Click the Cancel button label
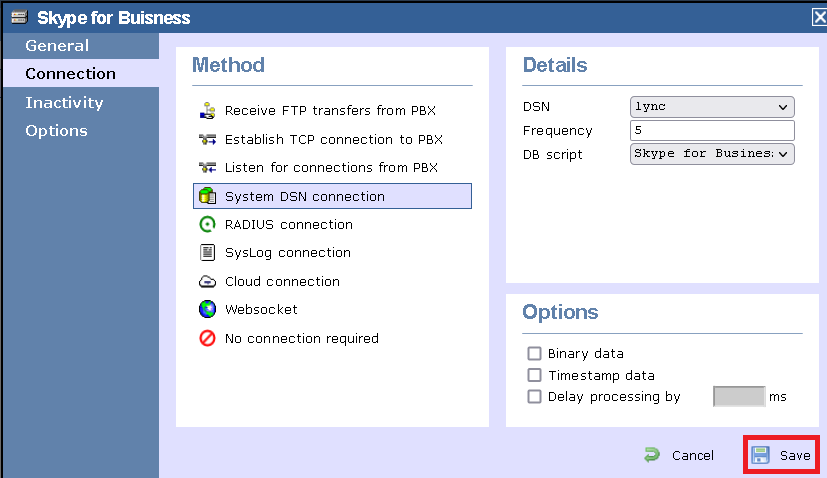The width and height of the screenshot is (827, 478). (x=693, y=455)
